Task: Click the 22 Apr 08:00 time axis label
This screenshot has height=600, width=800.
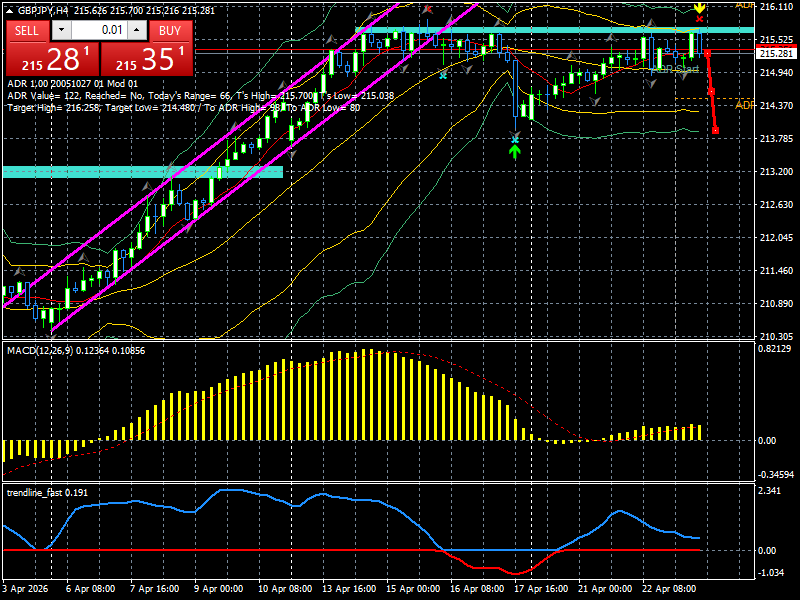Action: coord(669,589)
